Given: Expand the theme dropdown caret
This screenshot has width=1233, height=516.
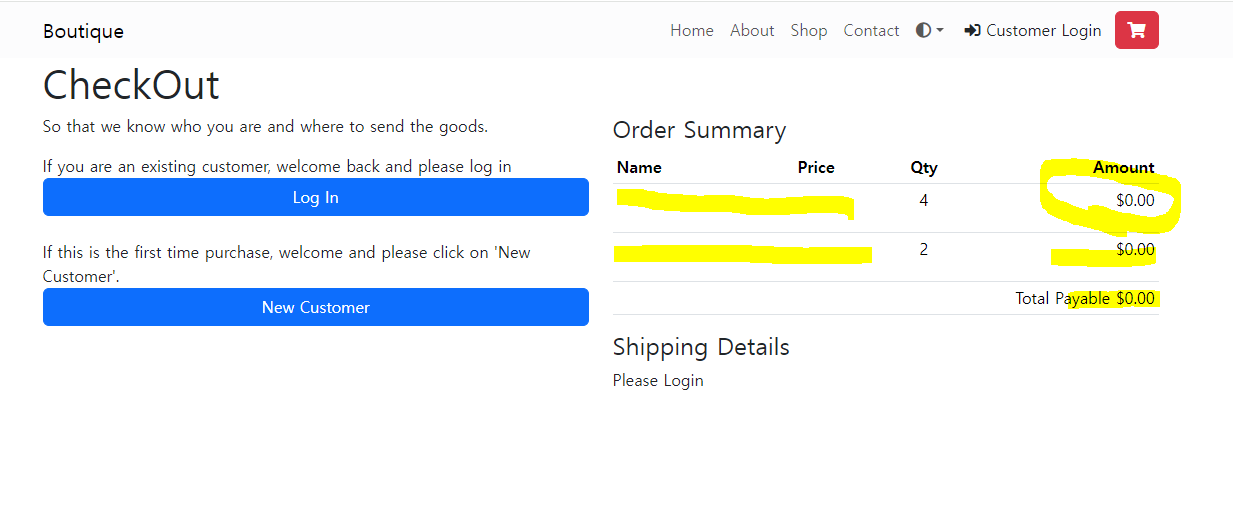Looking at the screenshot, I should tap(940, 31).
